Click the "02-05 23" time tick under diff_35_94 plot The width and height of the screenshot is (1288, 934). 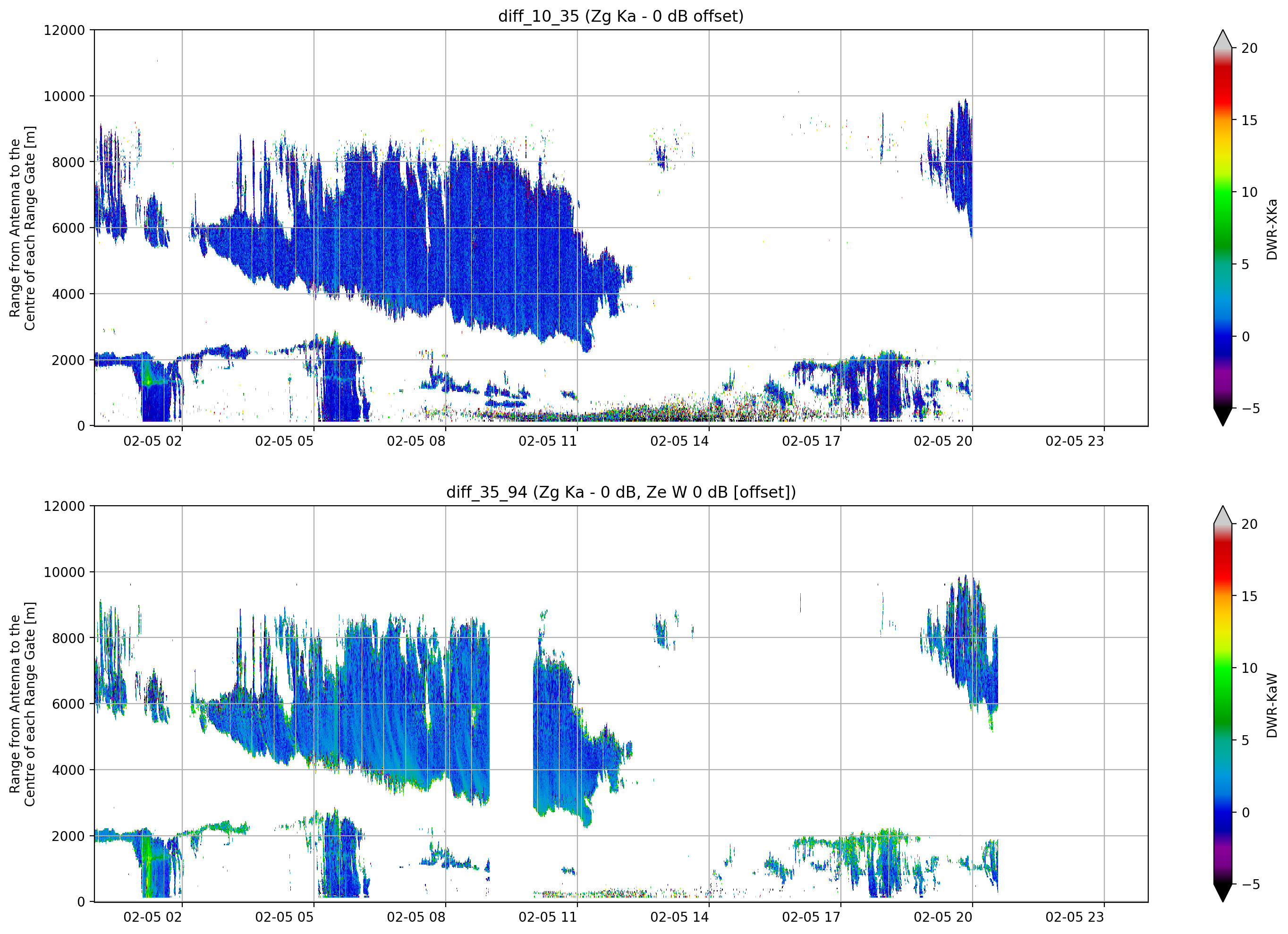pyautogui.click(x=1075, y=917)
